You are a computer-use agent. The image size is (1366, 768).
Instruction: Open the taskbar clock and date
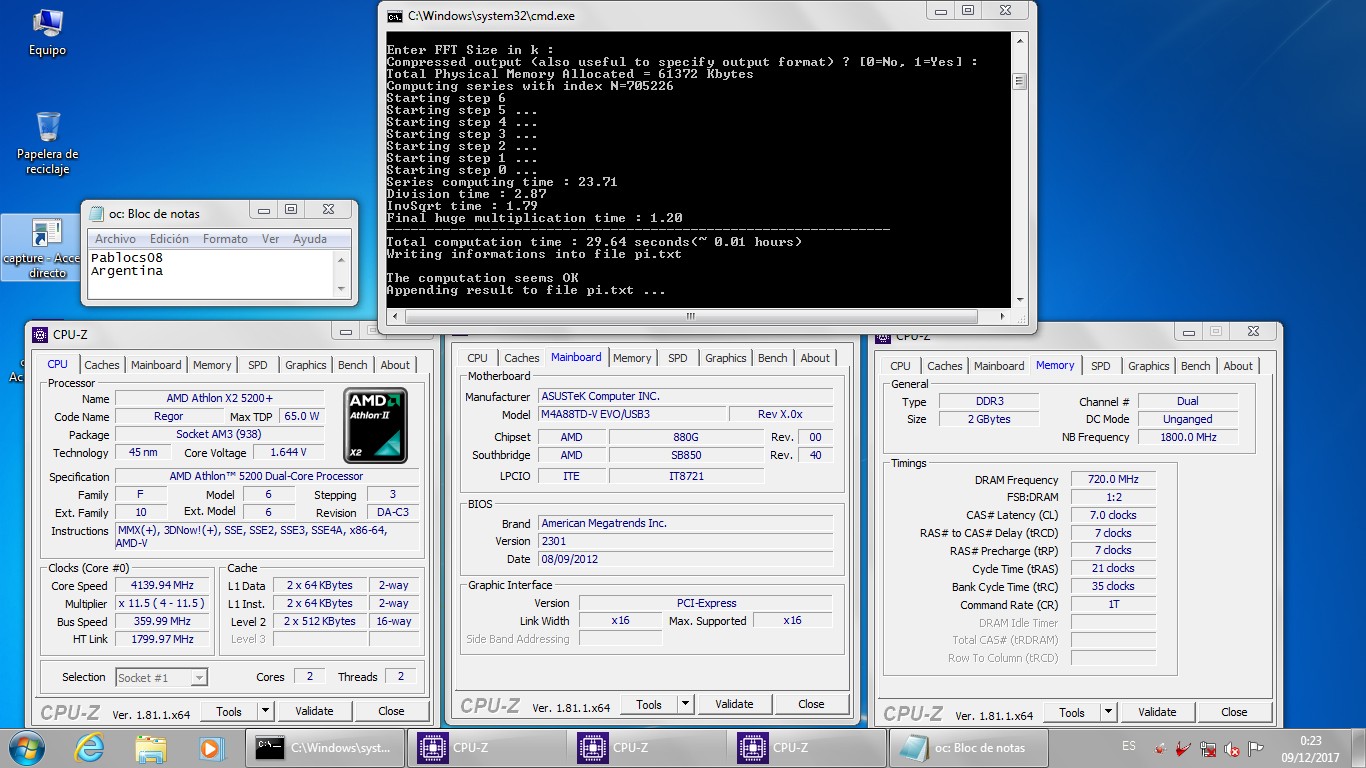[x=1310, y=748]
